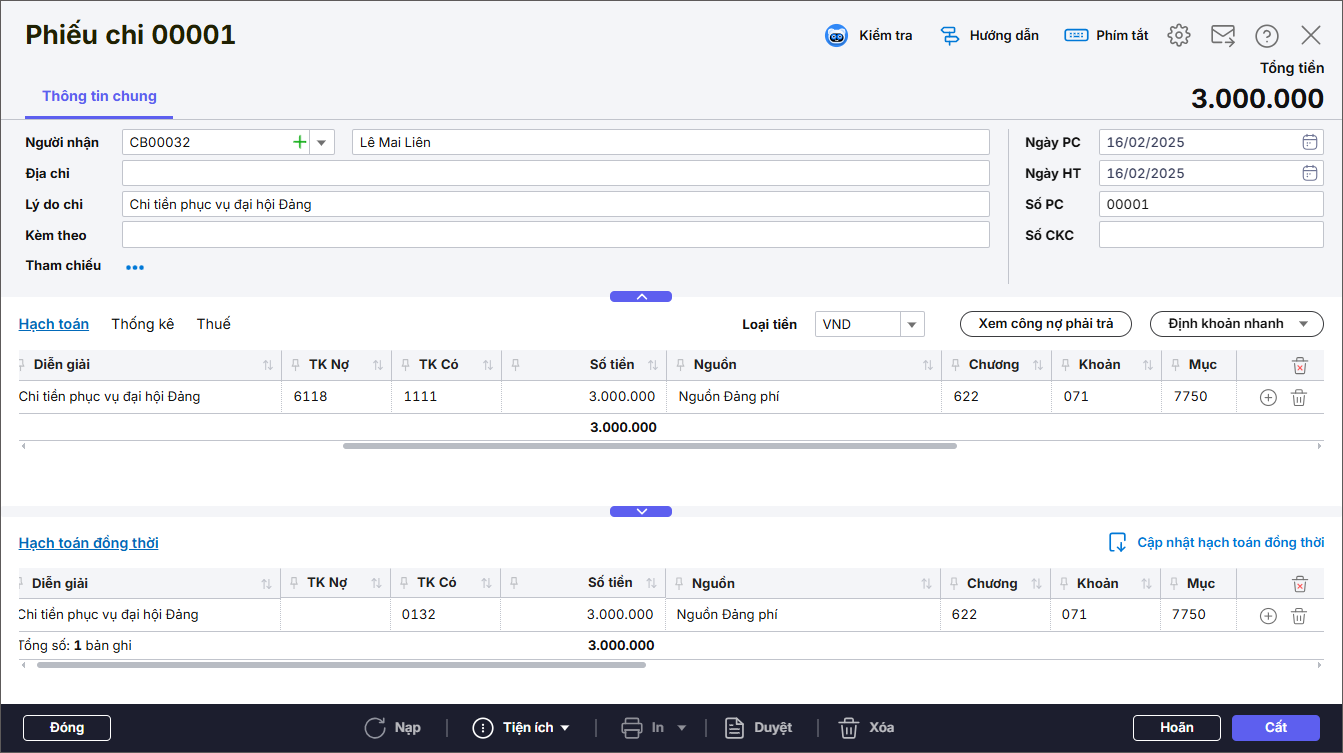Switch to the Thống kê tab
The height and width of the screenshot is (753, 1343).
143,324
